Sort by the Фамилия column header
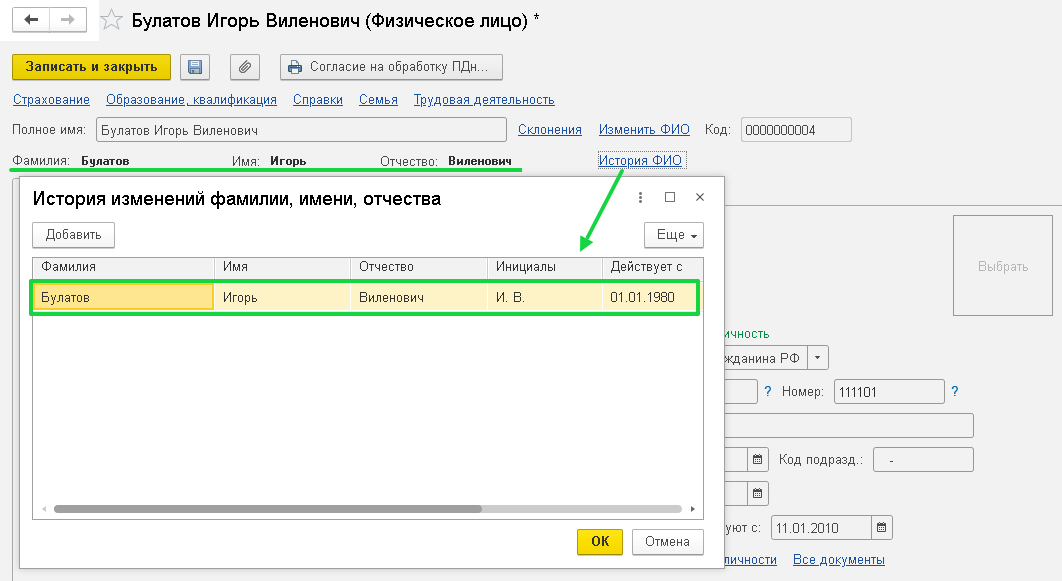1062x581 pixels. tap(123, 267)
